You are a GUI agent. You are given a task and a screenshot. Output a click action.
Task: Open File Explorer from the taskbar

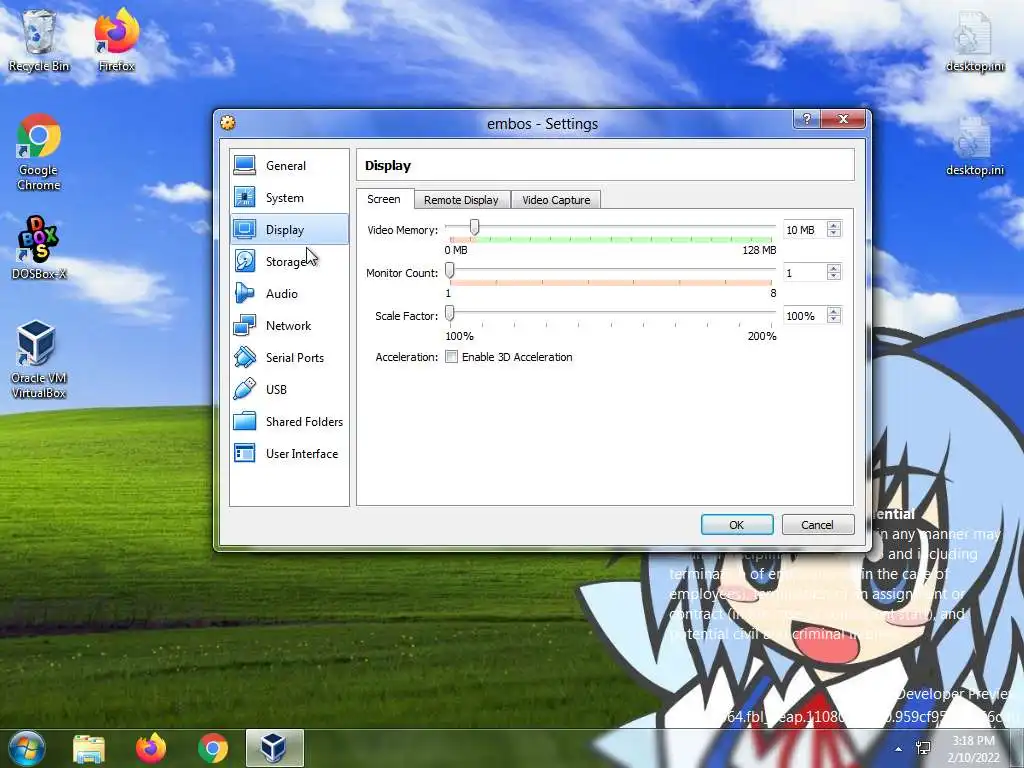(89, 748)
